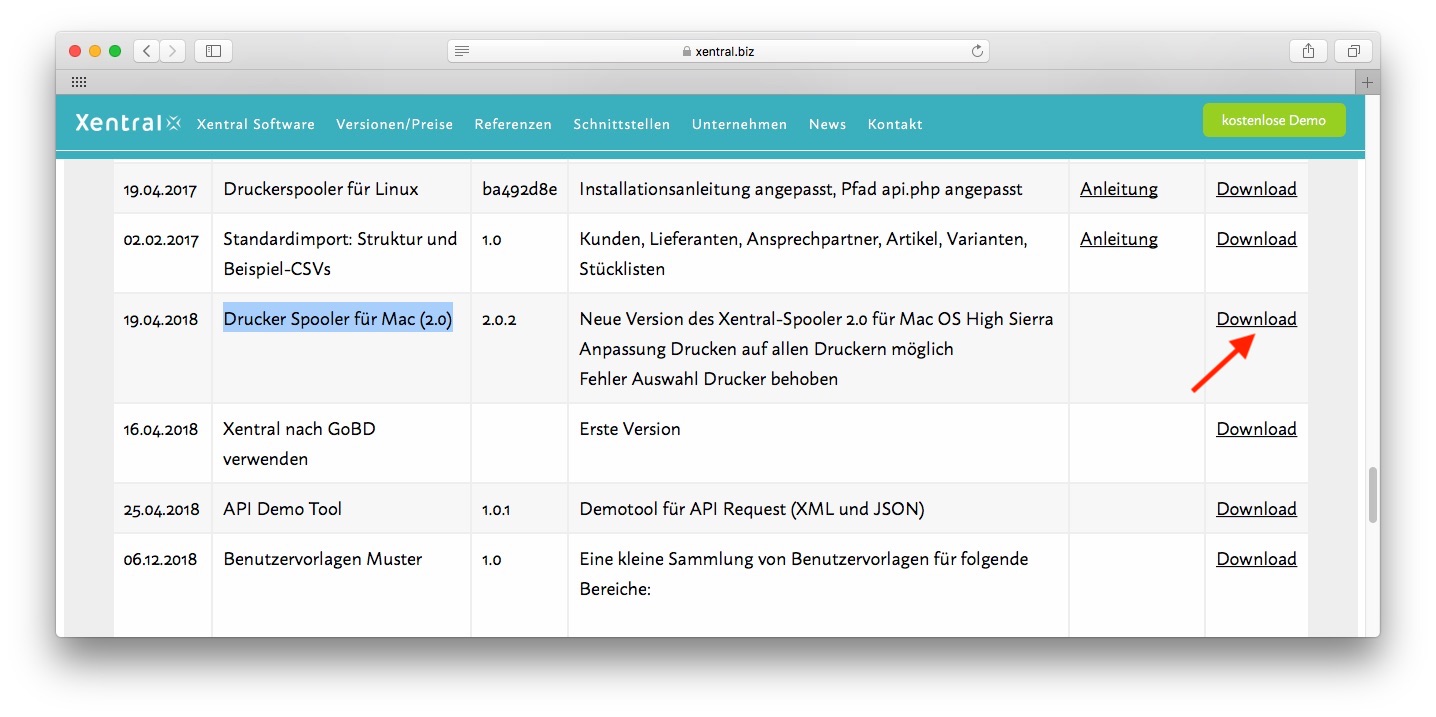Screen dimensions: 1436x717
Task: Click the reload page icon
Action: coord(977,51)
